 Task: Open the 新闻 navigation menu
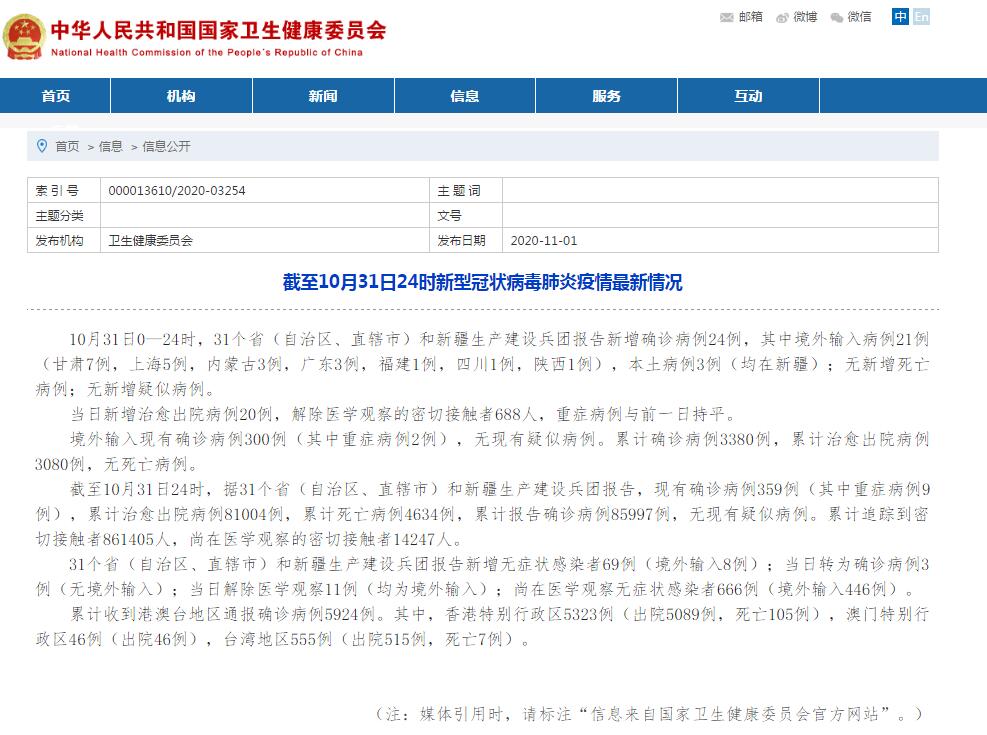point(323,96)
